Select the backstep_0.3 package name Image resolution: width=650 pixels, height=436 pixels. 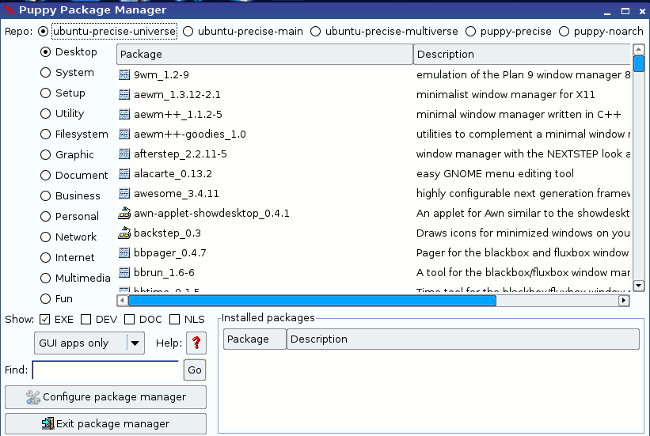(x=167, y=233)
